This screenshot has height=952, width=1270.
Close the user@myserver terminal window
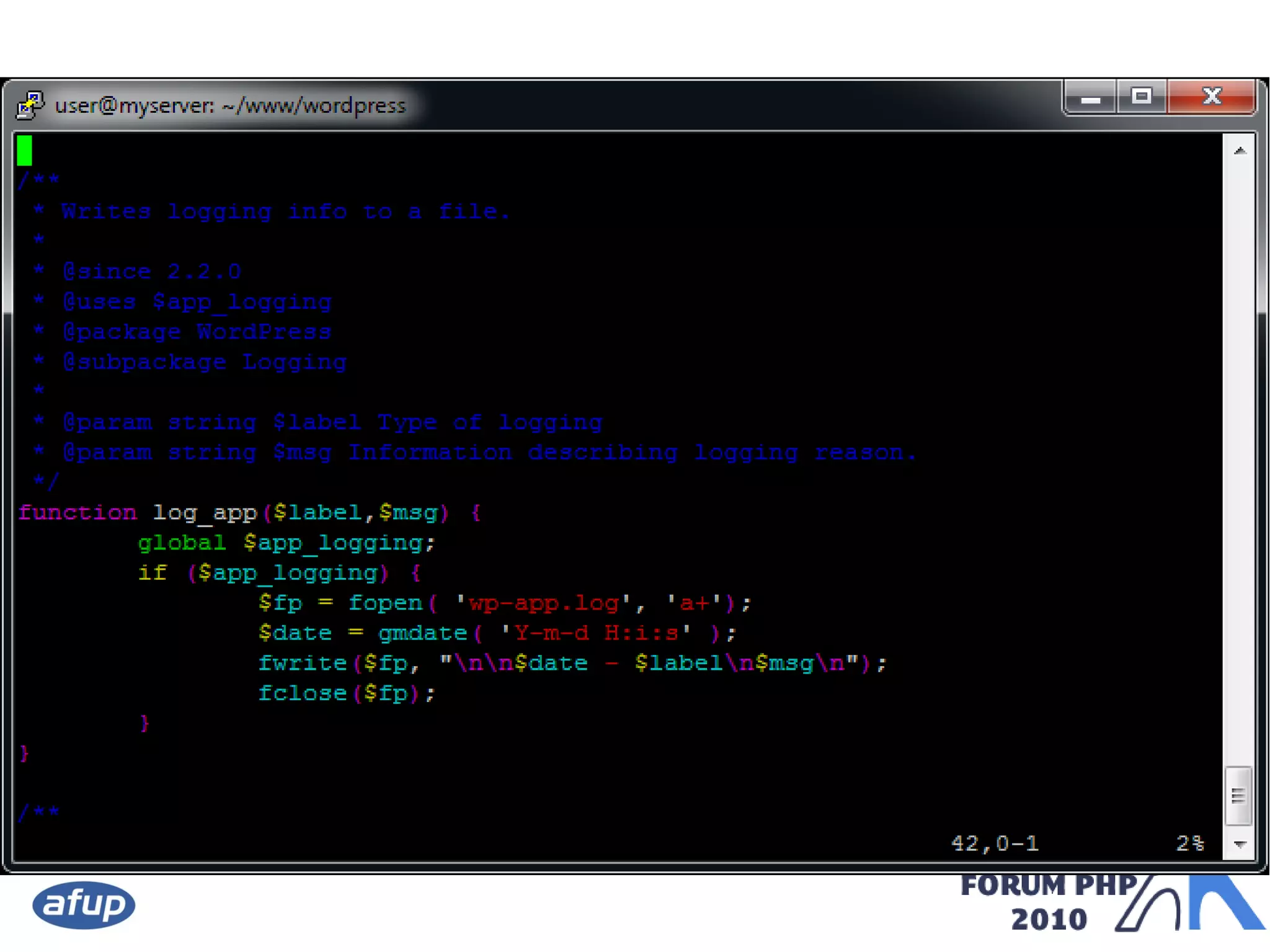(x=1212, y=97)
